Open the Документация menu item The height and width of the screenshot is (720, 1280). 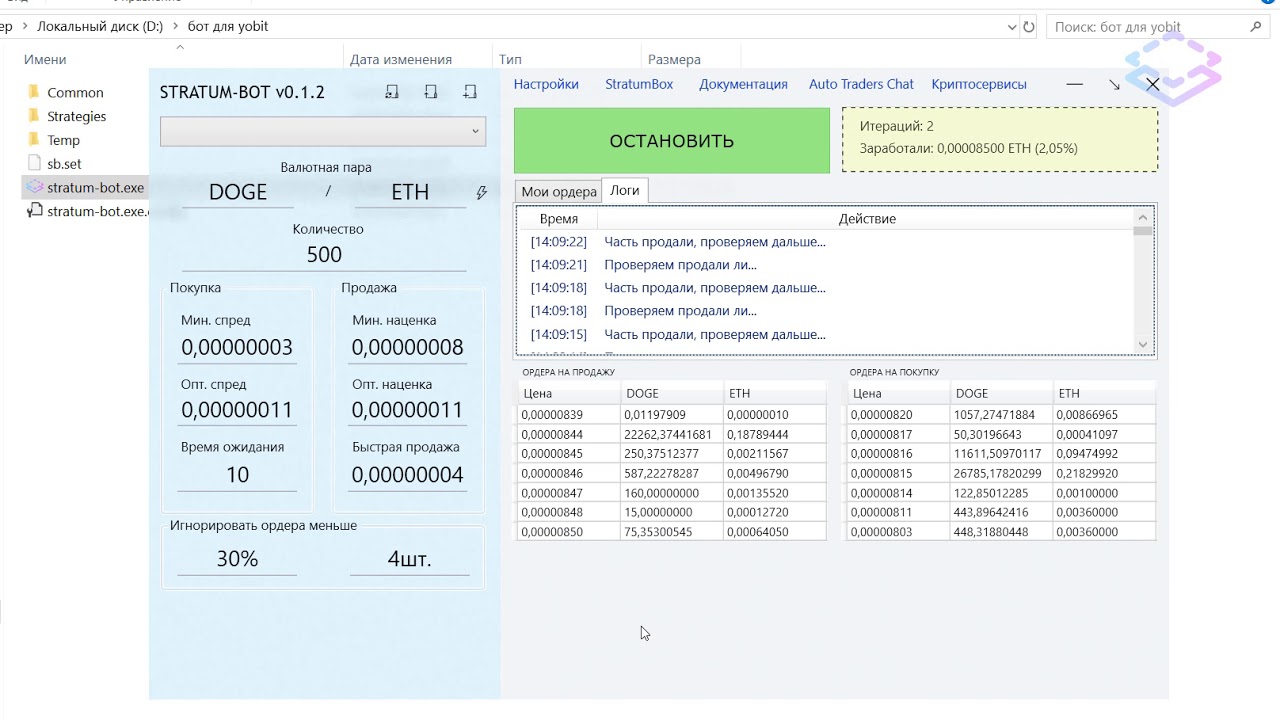(743, 84)
